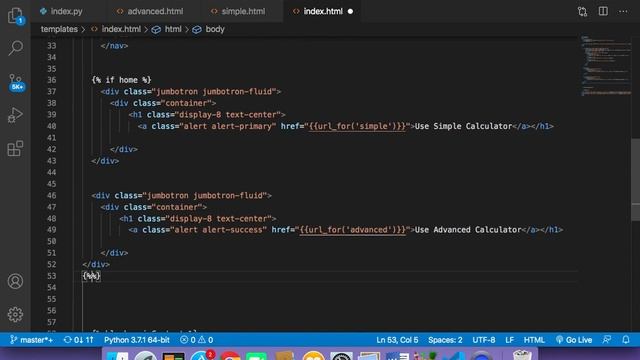
Task: Open errors and warnings problems panel
Action: (196, 340)
